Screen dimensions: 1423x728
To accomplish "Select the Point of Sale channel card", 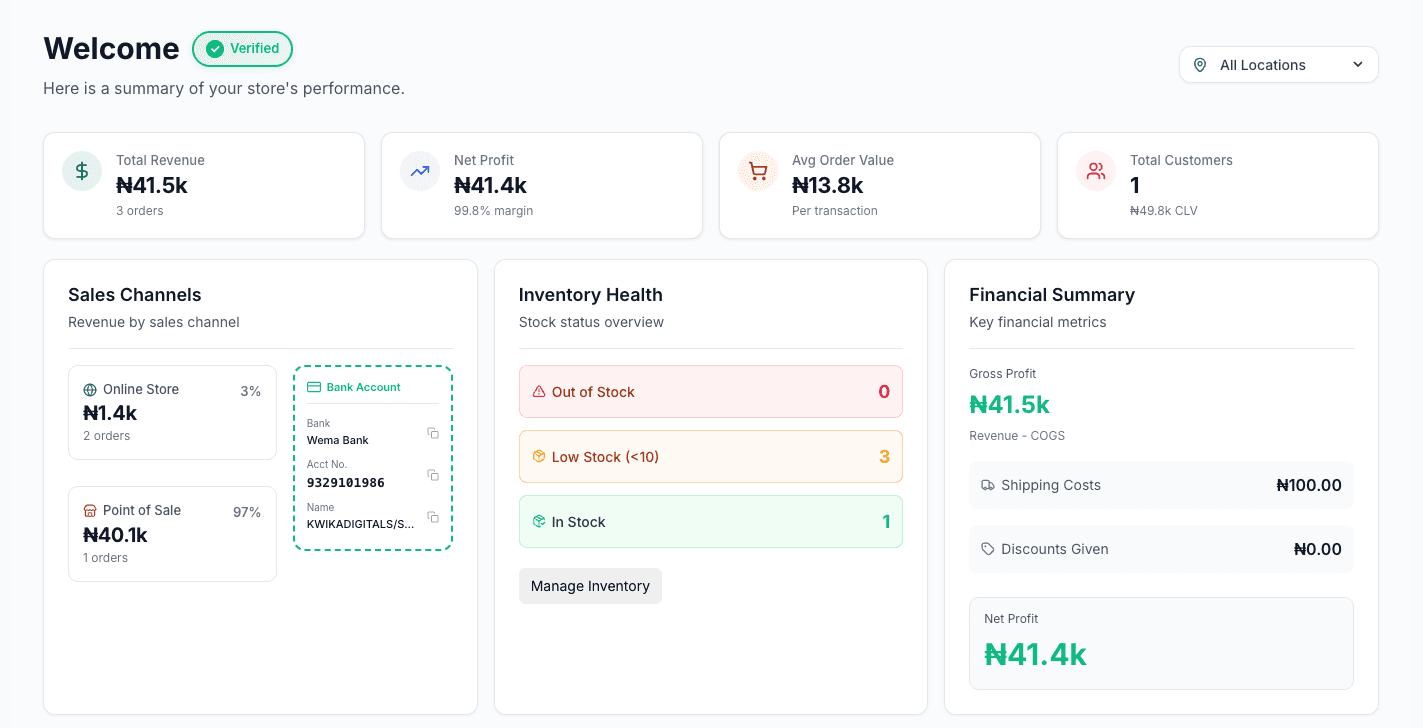I will (x=172, y=534).
